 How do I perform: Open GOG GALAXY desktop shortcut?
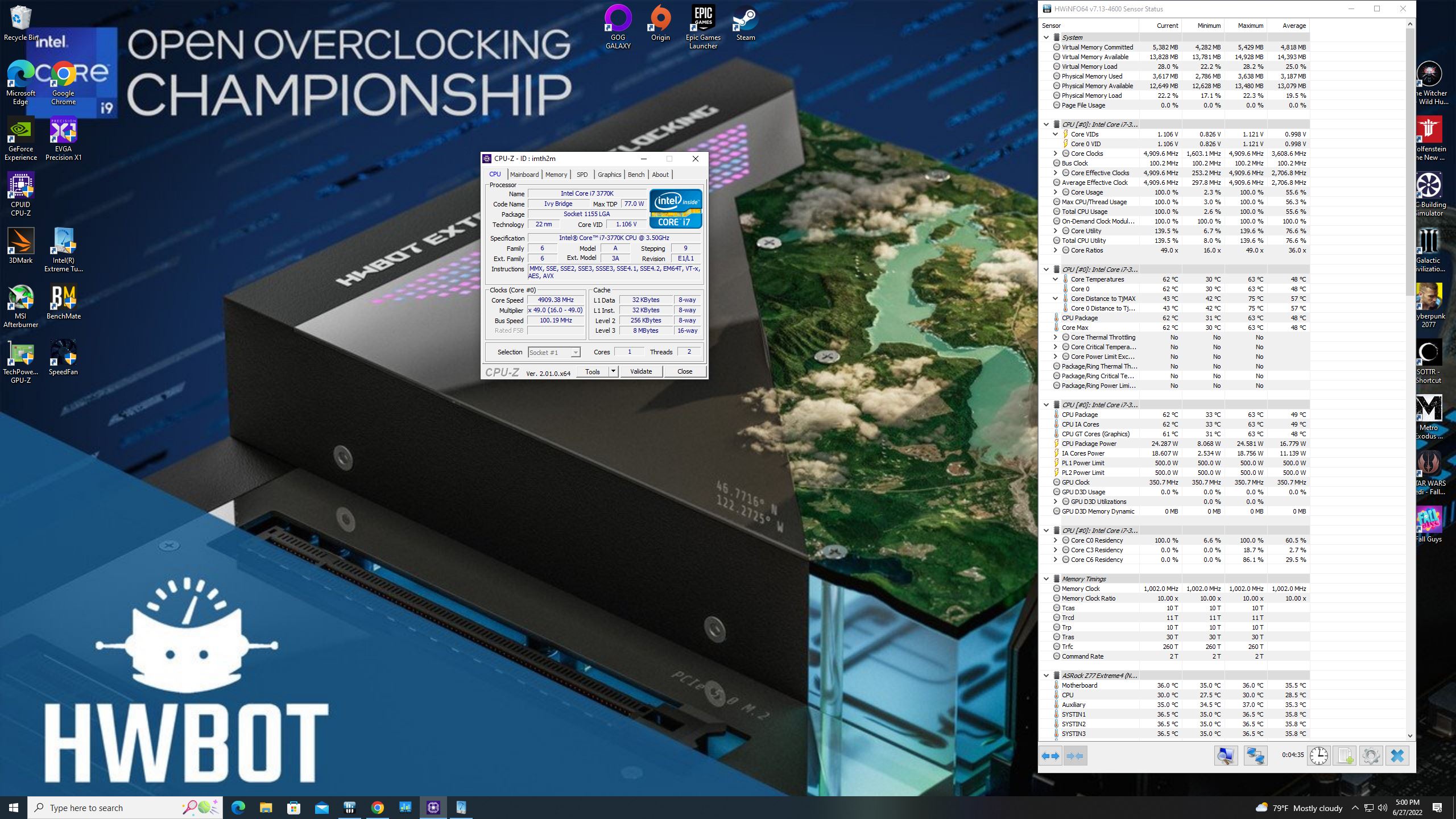[618, 26]
